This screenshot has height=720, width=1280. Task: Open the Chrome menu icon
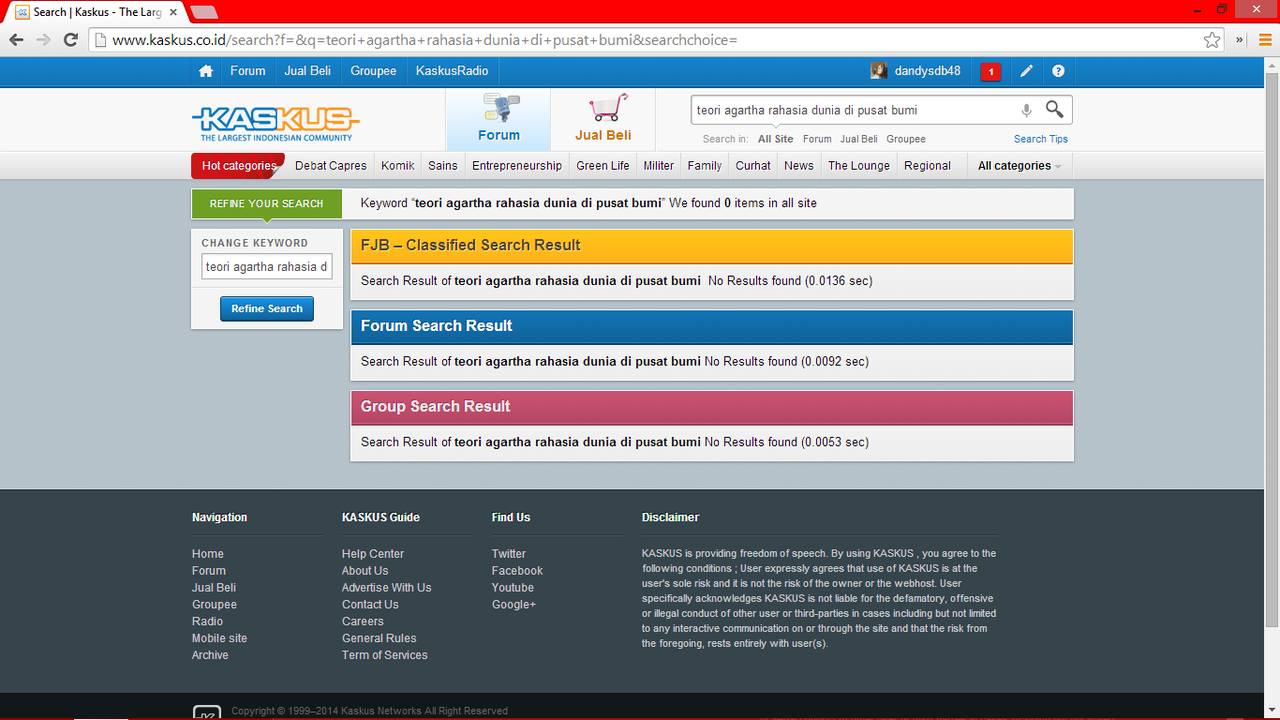(x=1265, y=40)
